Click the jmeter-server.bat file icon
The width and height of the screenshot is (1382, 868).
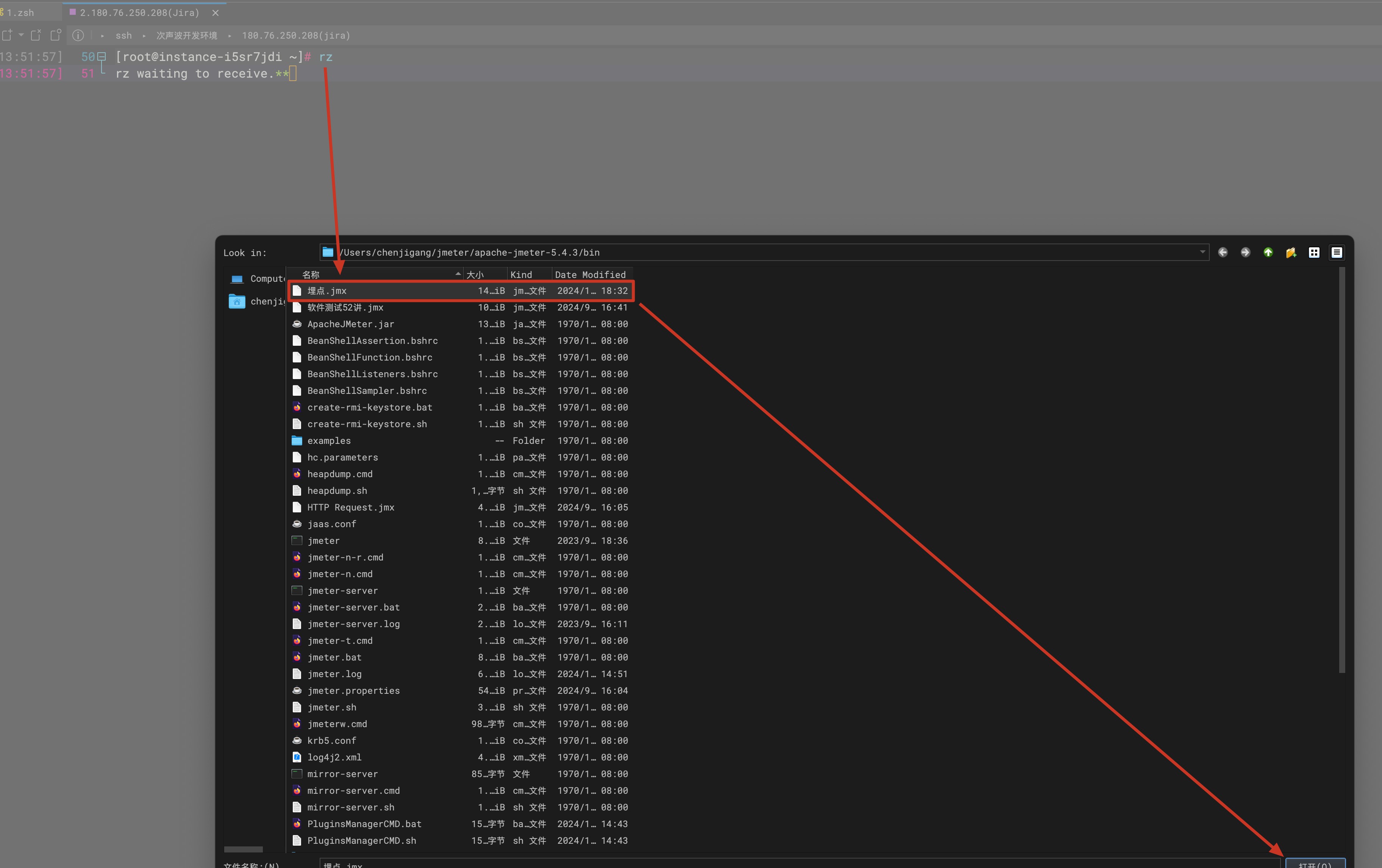[x=297, y=607]
